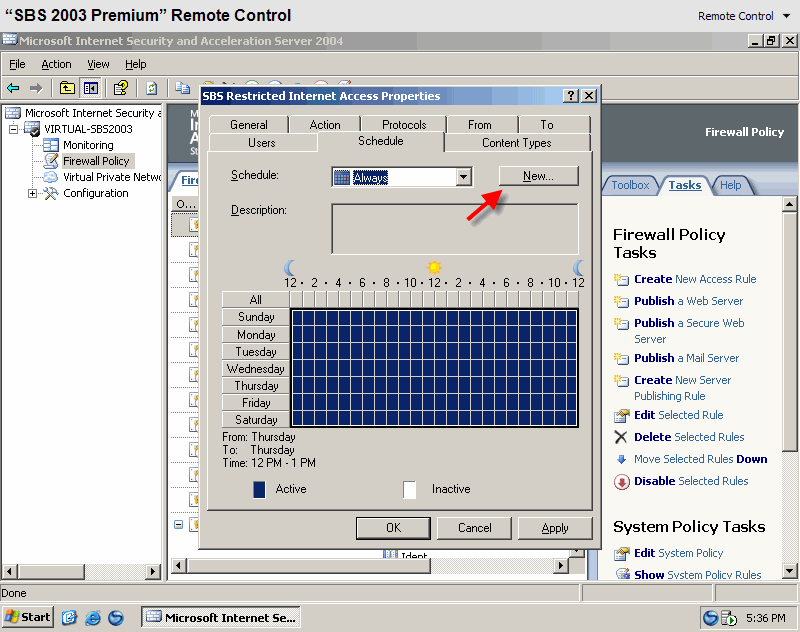Select Virtual Private Networks tree node
800x632 pixels.
pyautogui.click(x=112, y=177)
